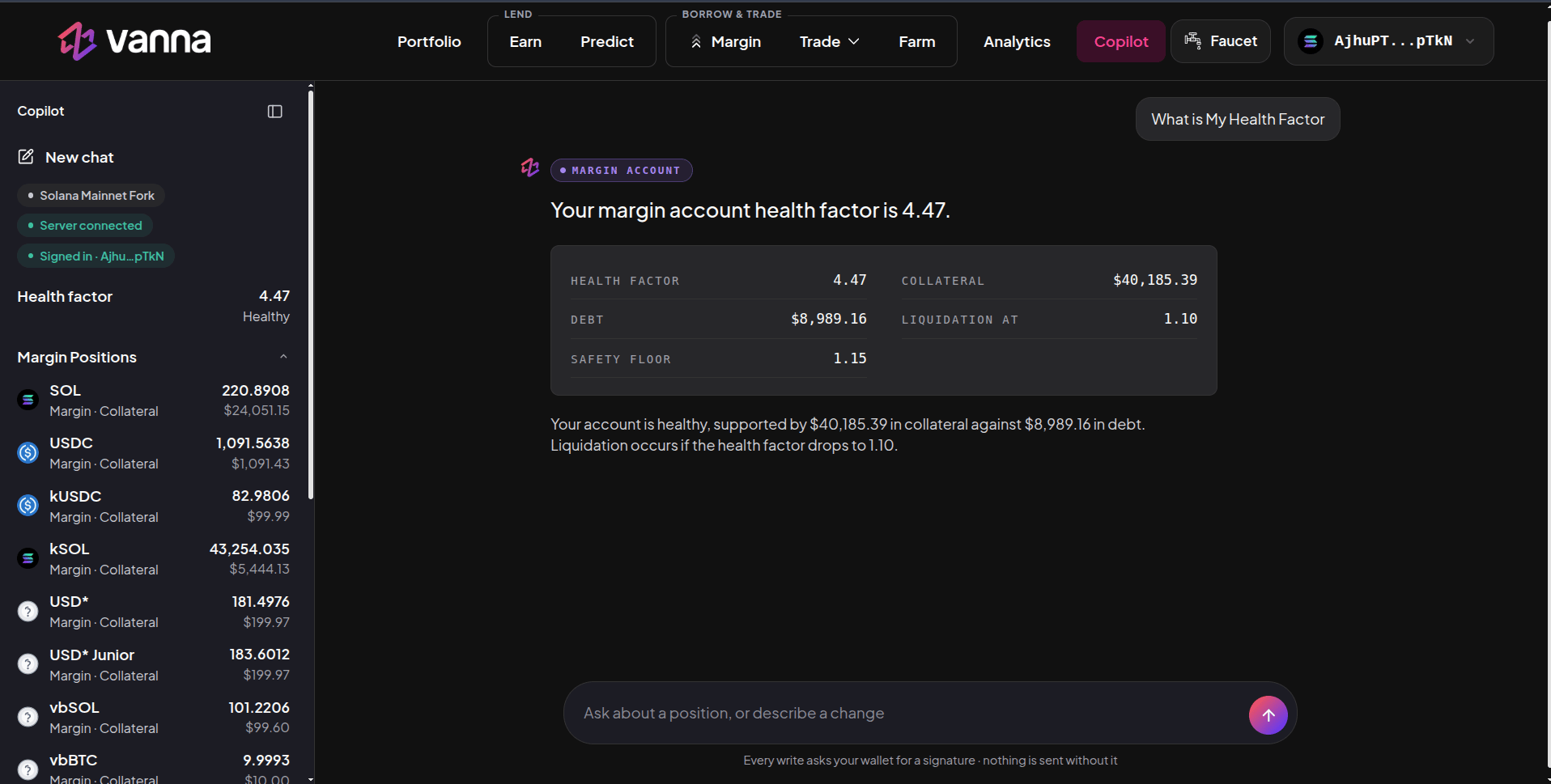This screenshot has width=1551, height=784.
Task: Click the kUSDC token icon
Action: coord(28,506)
